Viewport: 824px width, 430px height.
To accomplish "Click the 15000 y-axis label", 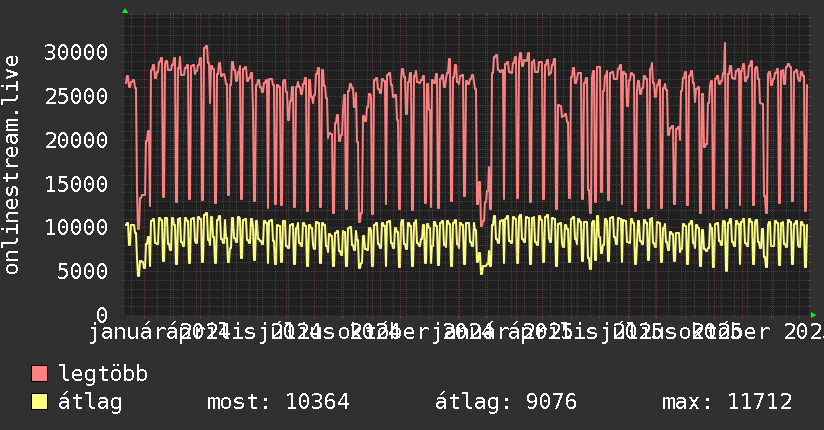I will pyautogui.click(x=76, y=184).
